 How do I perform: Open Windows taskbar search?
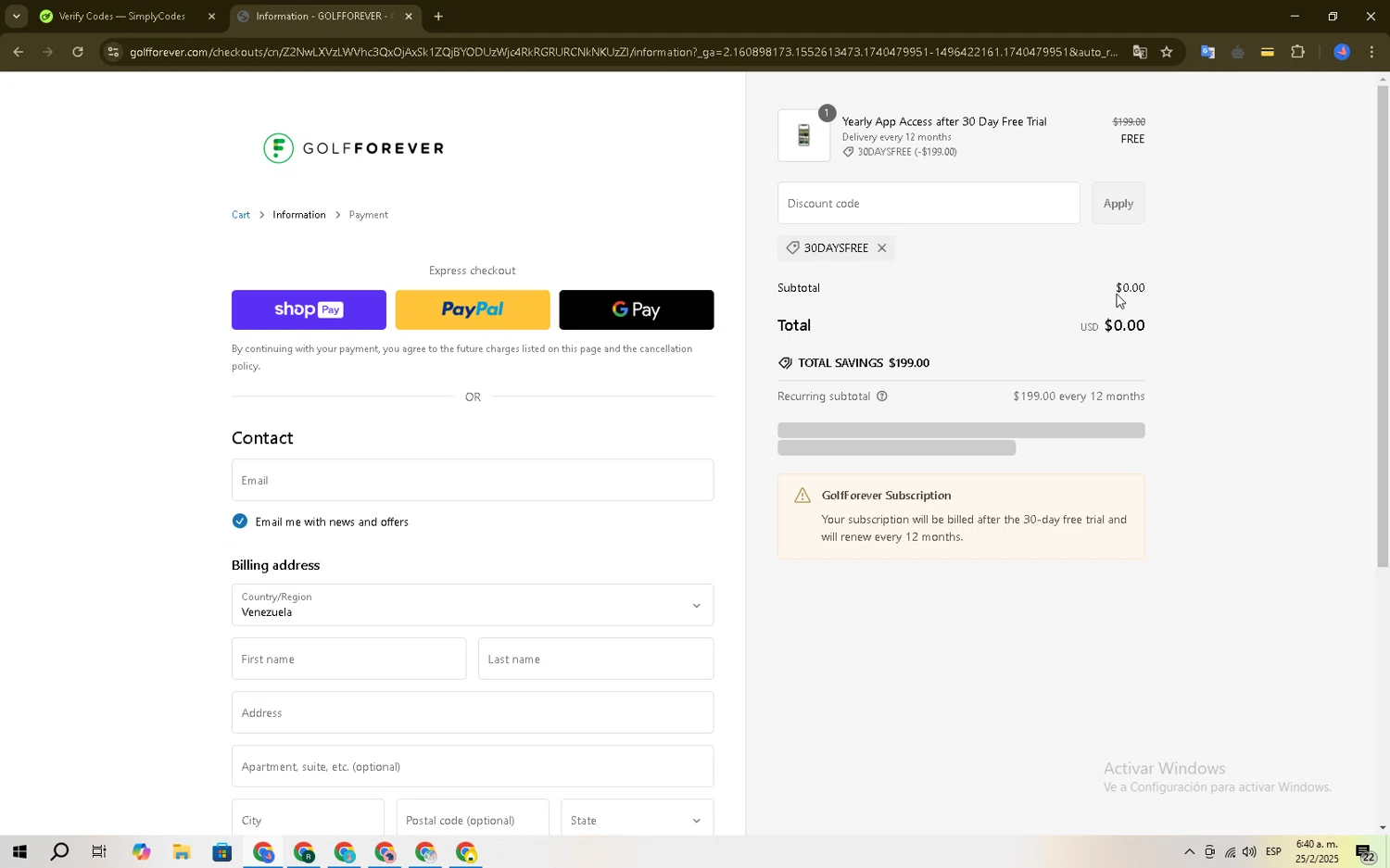(x=59, y=852)
